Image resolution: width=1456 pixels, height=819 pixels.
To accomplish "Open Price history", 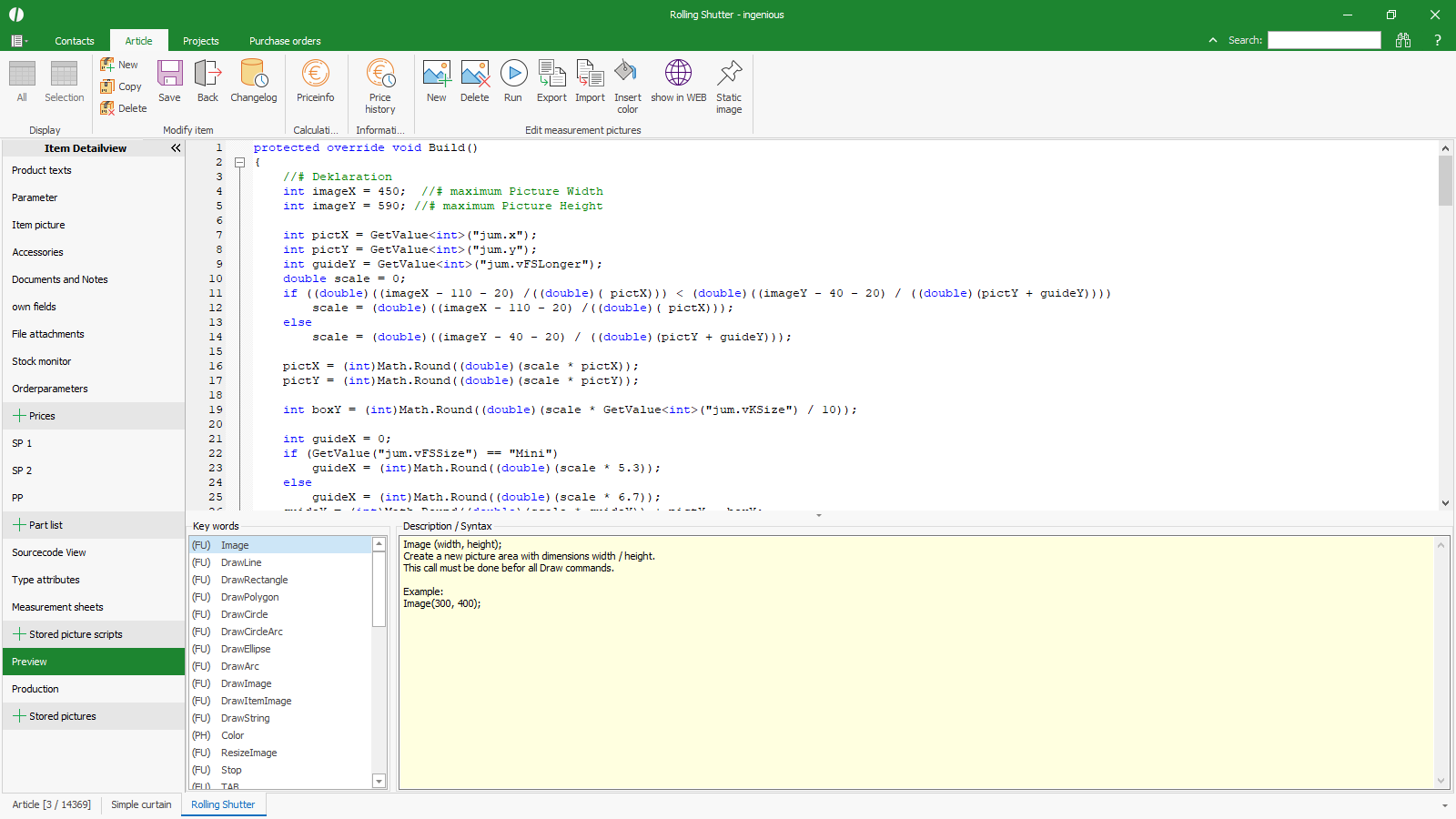I will 380,86.
